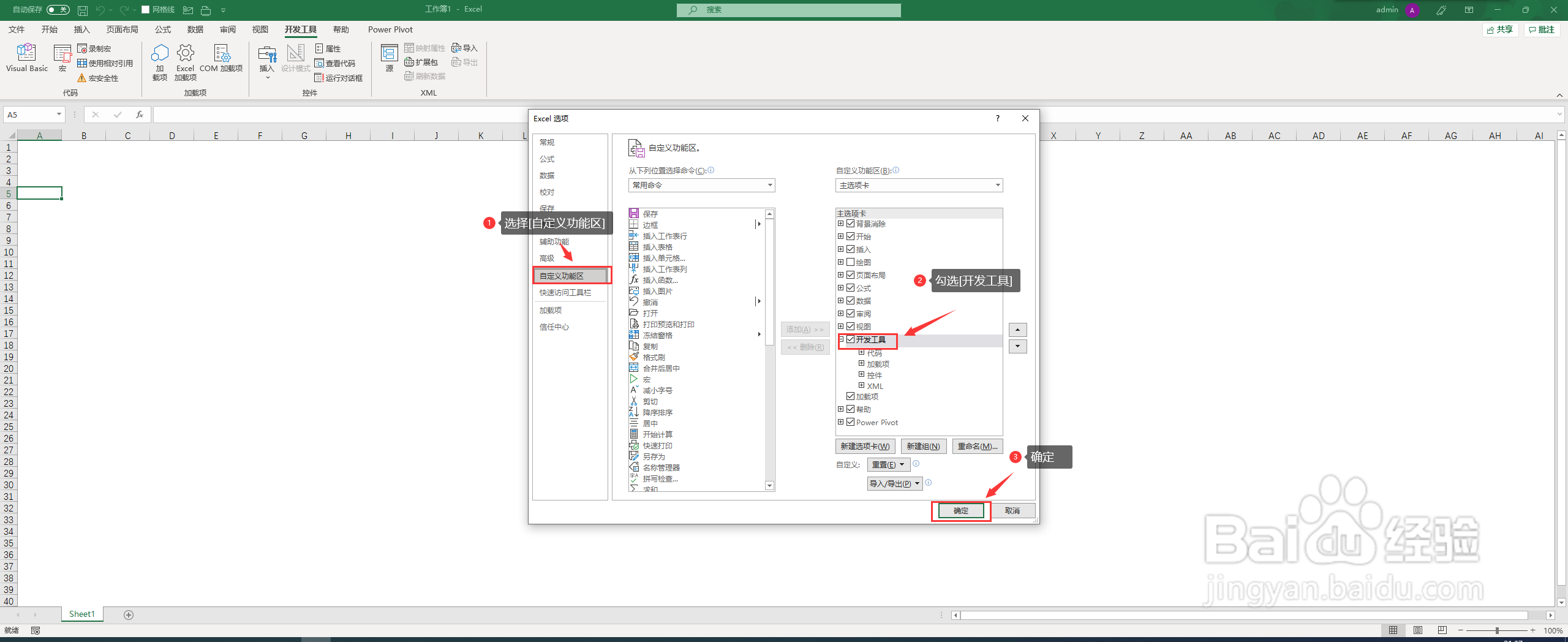Click the zoom in plus button
The image size is (1568, 642).
point(1532,630)
